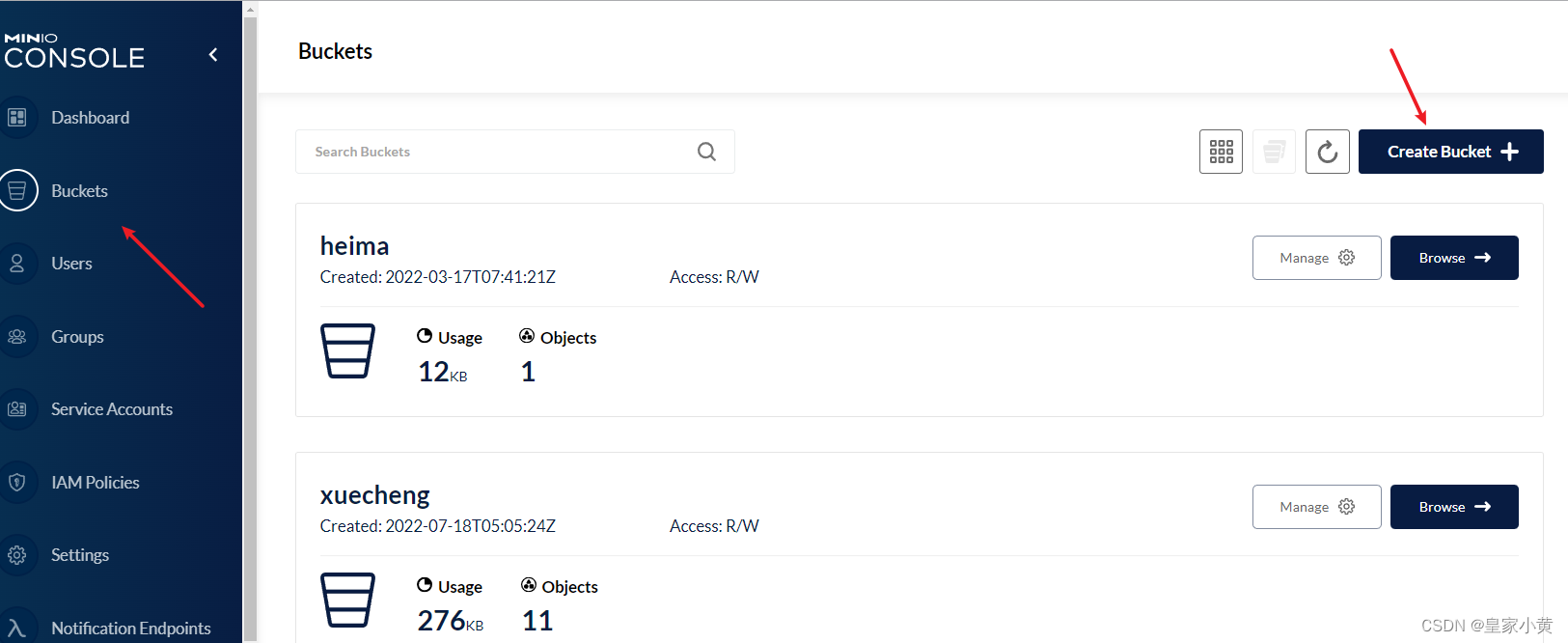Open the Groups icon in sidebar
This screenshot has height=643, width=1568.
pyautogui.click(x=17, y=337)
